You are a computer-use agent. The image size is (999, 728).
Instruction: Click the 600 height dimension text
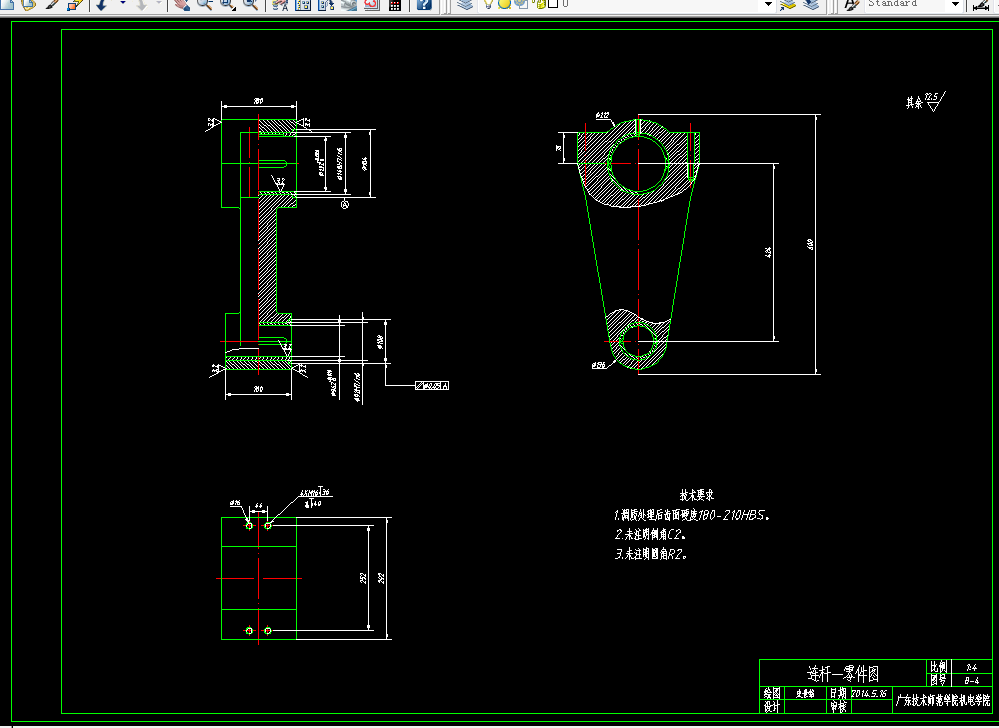pyautogui.click(x=810, y=244)
